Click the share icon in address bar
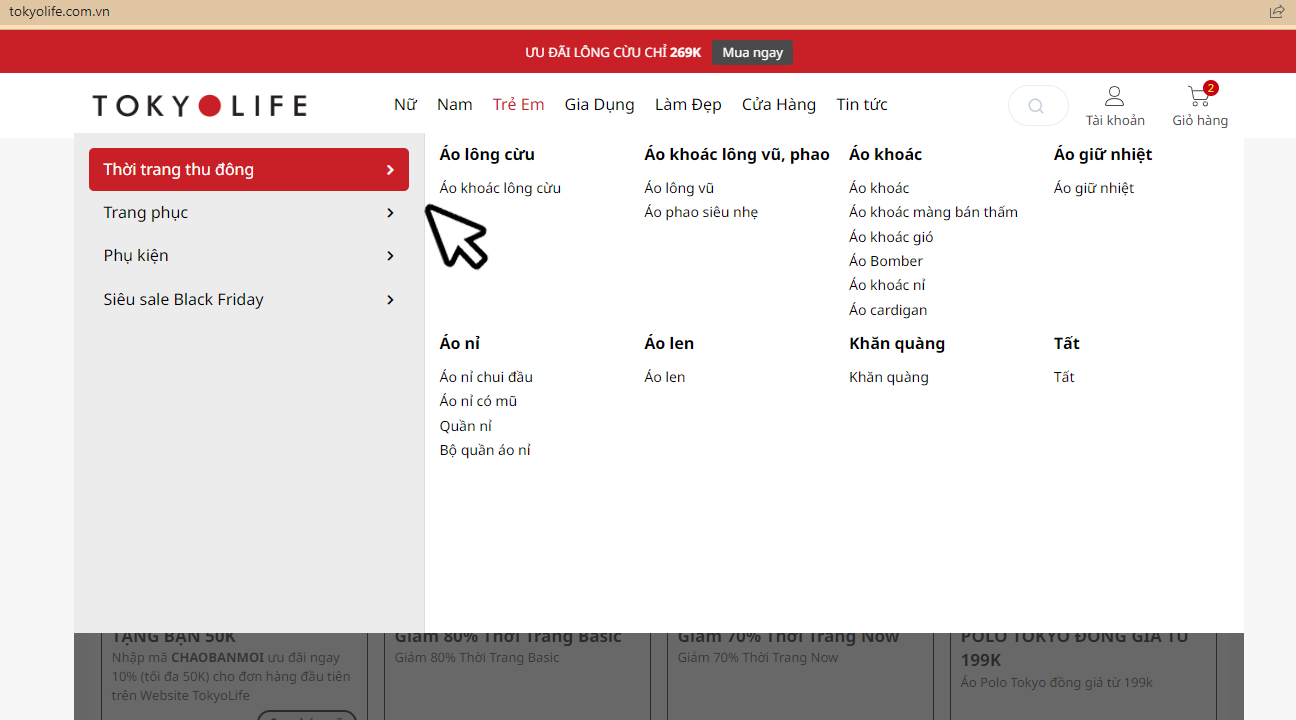This screenshot has width=1296, height=720. 1277,12
